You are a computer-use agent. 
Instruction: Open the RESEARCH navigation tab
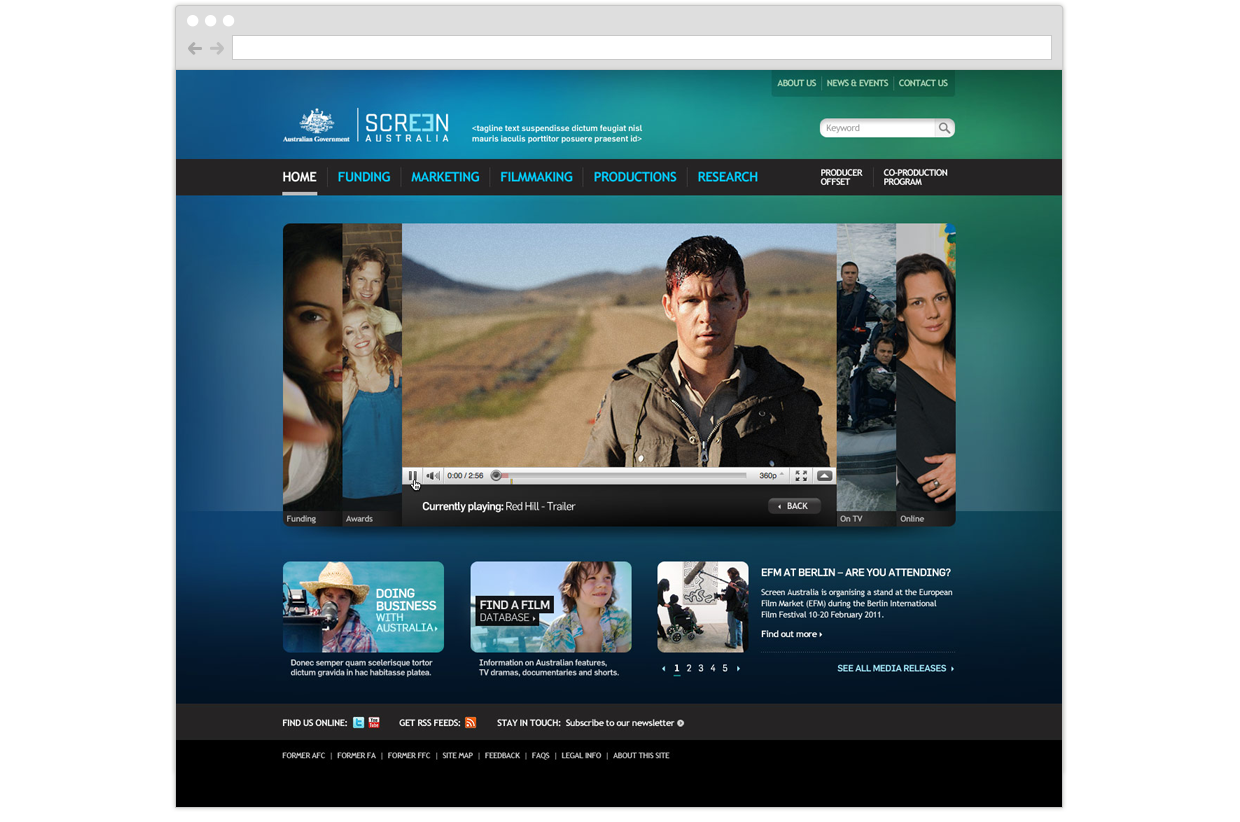(x=728, y=177)
